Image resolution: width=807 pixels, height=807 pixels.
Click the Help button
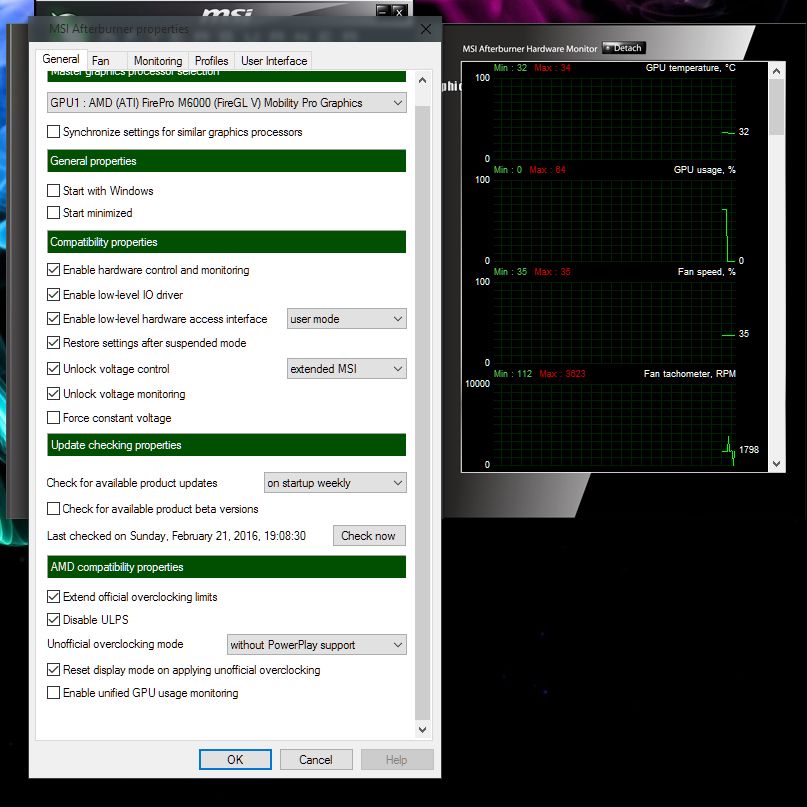(397, 760)
